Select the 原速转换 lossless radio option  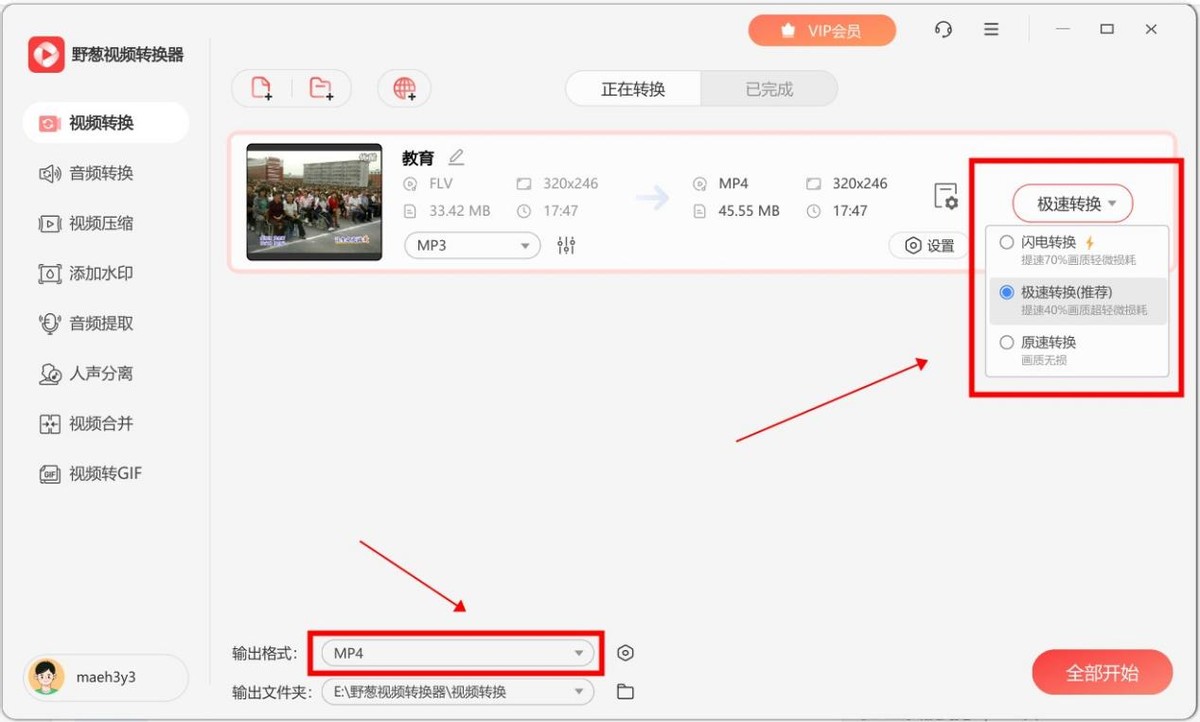(x=1007, y=342)
